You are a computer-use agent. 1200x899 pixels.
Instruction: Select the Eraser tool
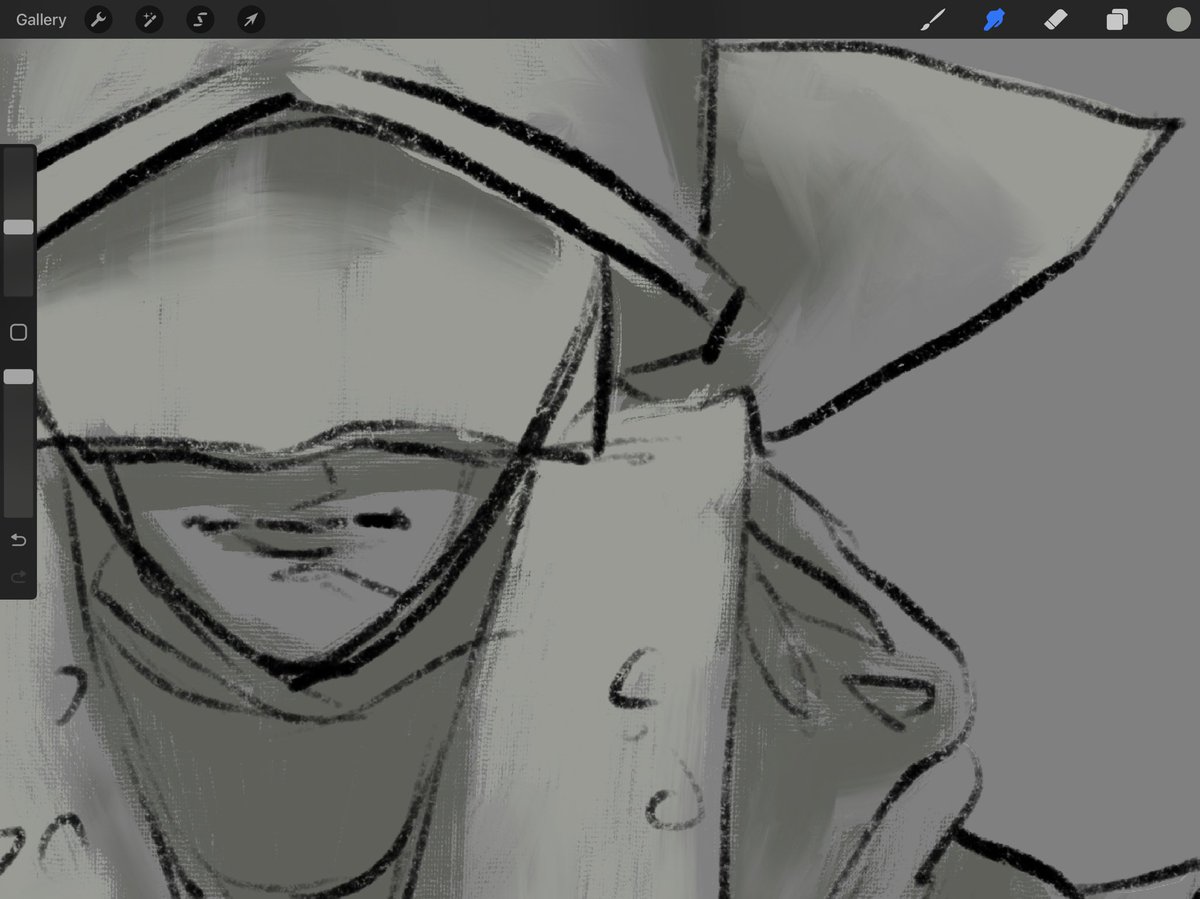pyautogui.click(x=1056, y=19)
